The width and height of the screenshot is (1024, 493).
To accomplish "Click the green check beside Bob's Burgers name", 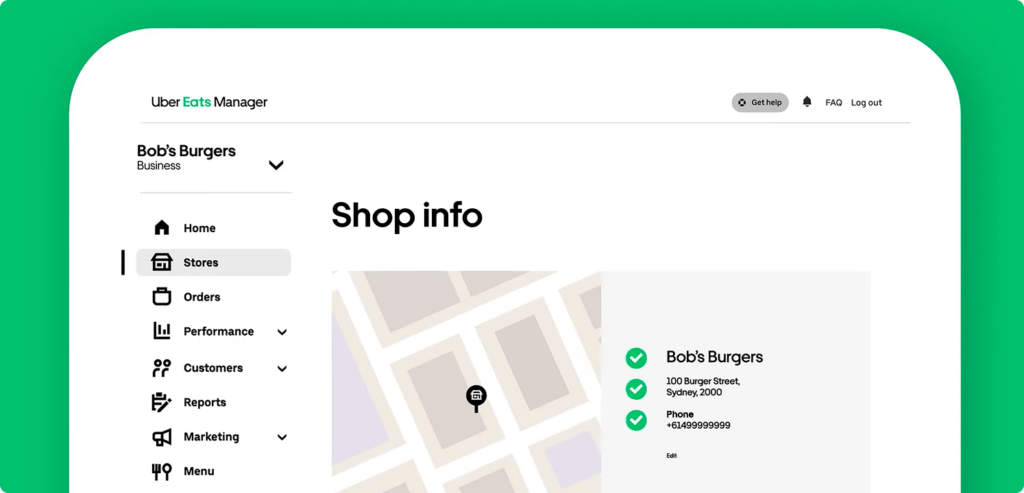I will click(636, 358).
